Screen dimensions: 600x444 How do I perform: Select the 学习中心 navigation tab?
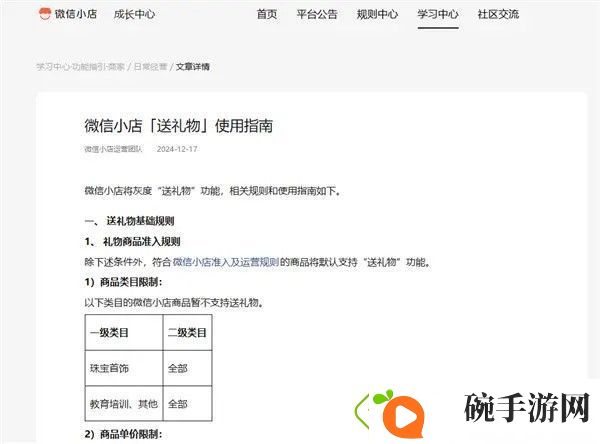pyautogui.click(x=438, y=15)
